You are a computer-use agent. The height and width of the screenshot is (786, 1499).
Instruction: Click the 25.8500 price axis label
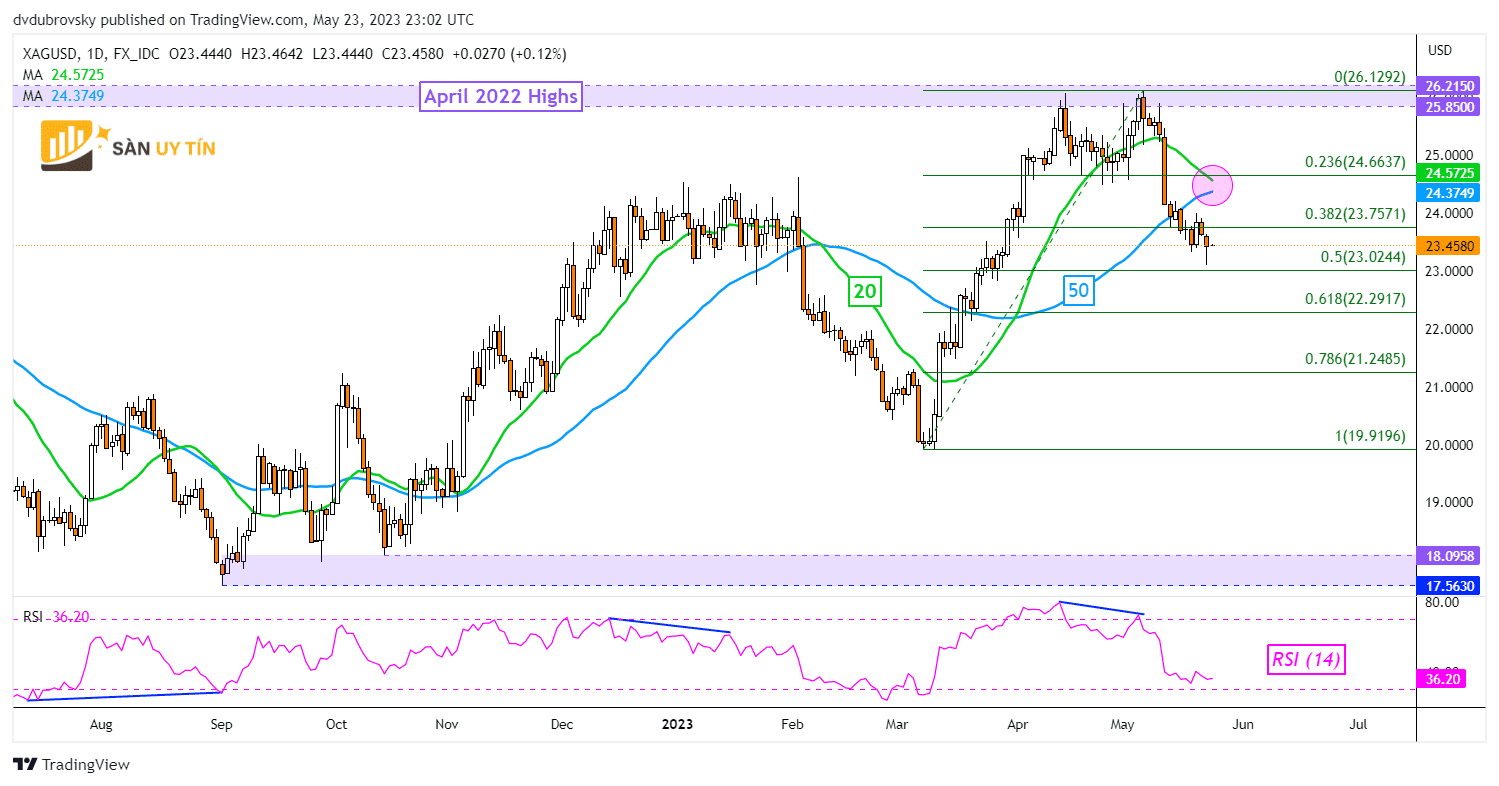point(1449,106)
